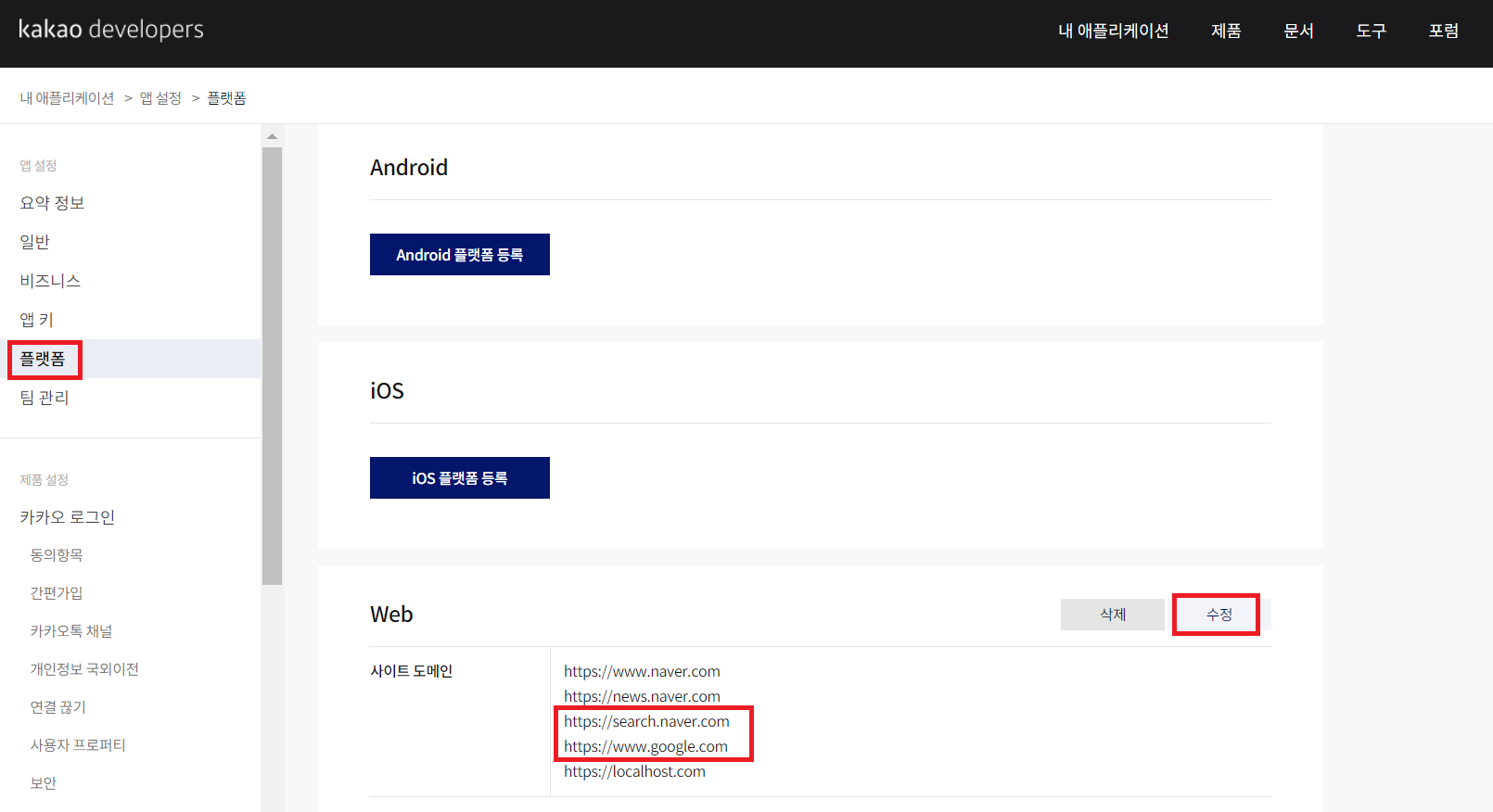The image size is (1493, 812).
Task: Open the 문서 top menu
Action: click(1298, 31)
